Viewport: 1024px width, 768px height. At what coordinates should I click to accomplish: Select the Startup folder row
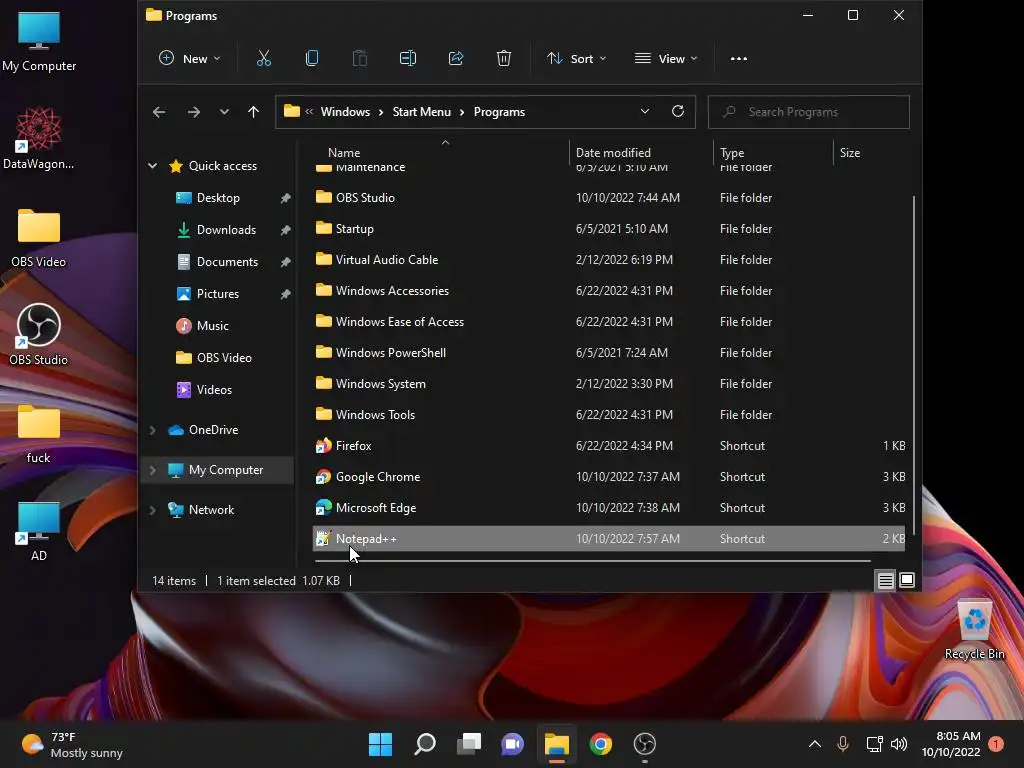(x=609, y=229)
